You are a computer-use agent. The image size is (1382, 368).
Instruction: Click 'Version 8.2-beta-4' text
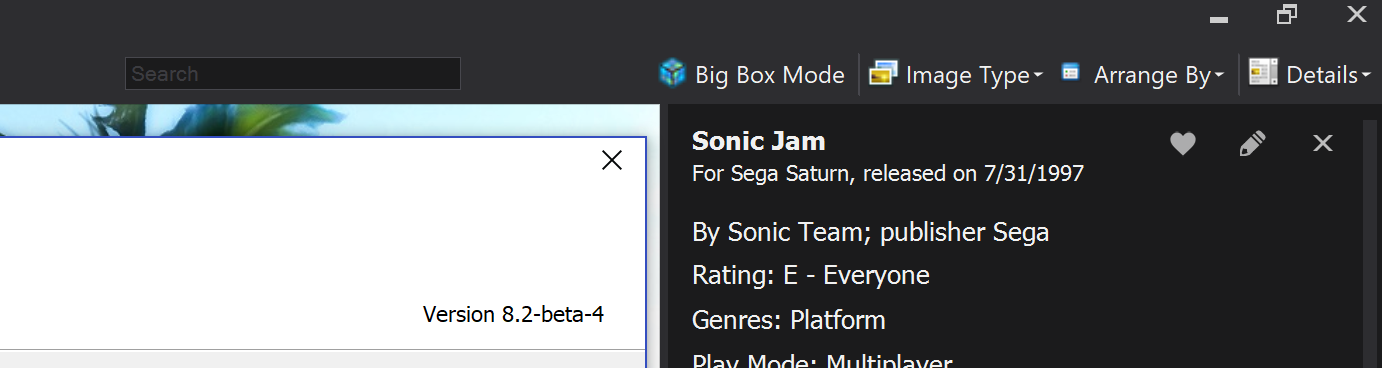[x=514, y=314]
